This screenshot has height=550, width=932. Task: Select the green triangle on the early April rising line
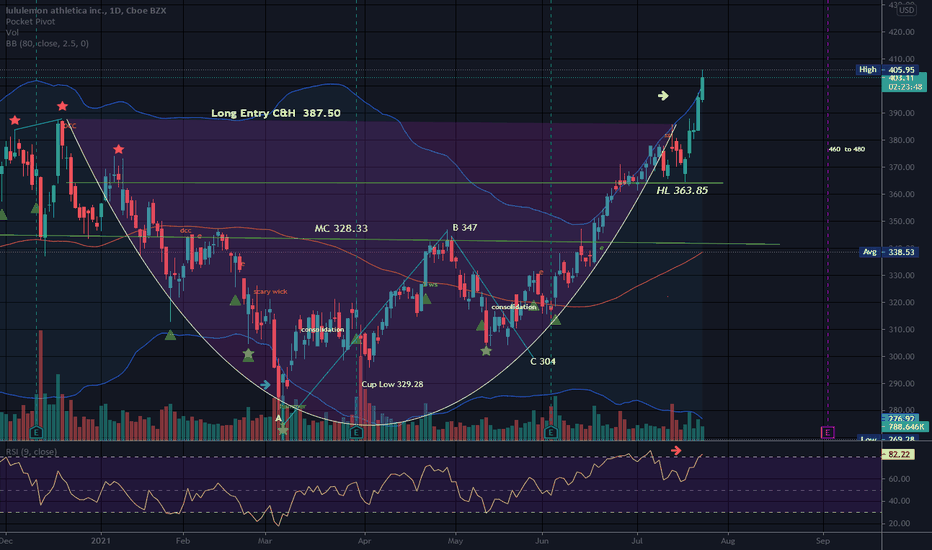355,340
